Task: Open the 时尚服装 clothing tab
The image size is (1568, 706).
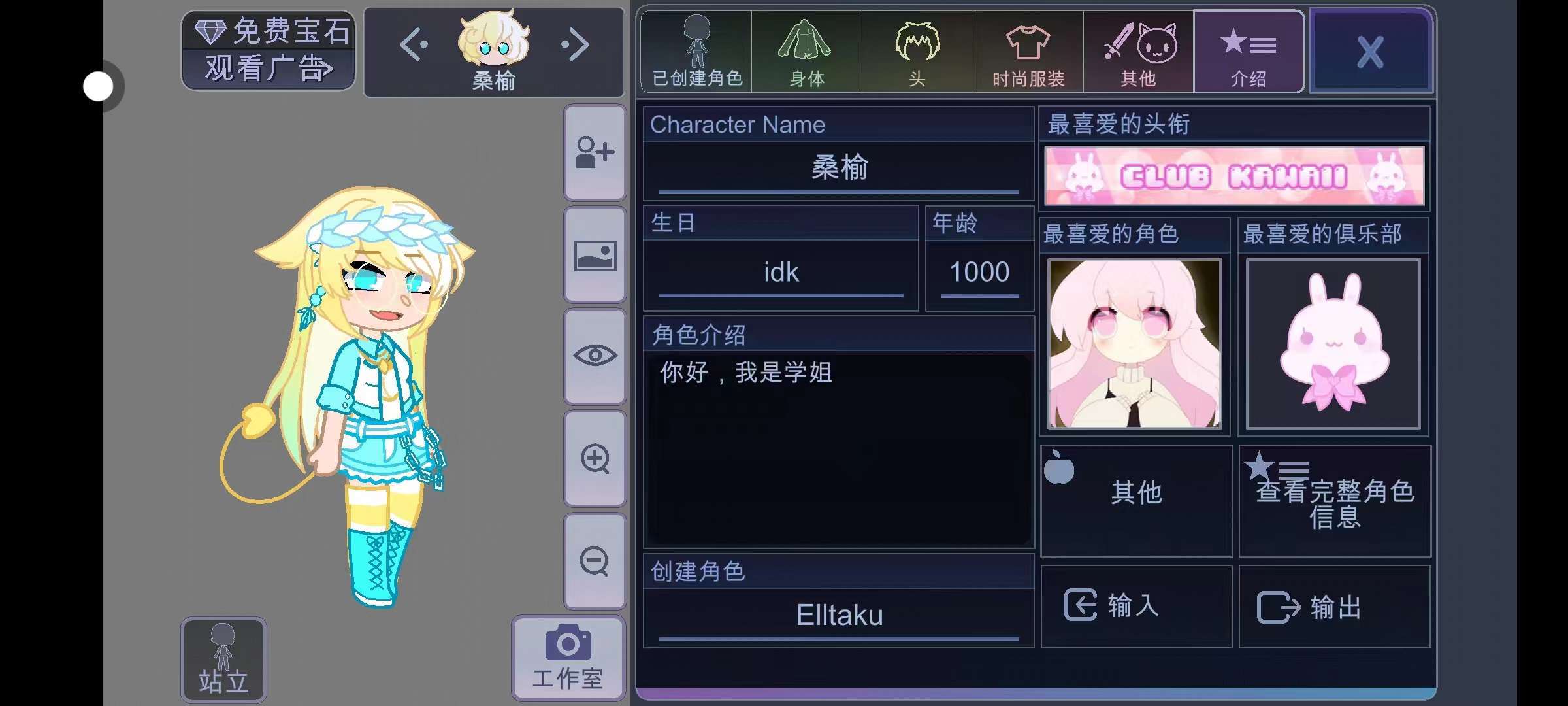Action: tap(1028, 52)
